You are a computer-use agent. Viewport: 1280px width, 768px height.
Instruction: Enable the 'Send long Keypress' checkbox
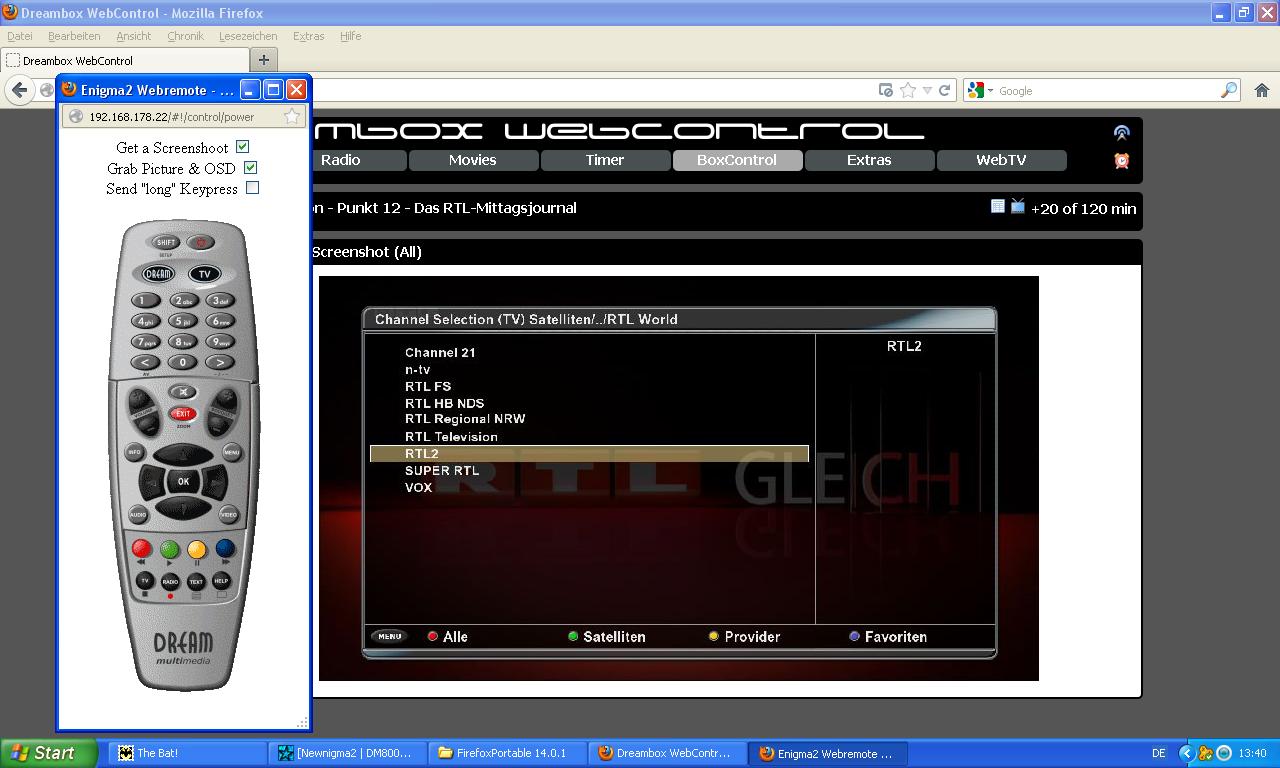pyautogui.click(x=252, y=188)
